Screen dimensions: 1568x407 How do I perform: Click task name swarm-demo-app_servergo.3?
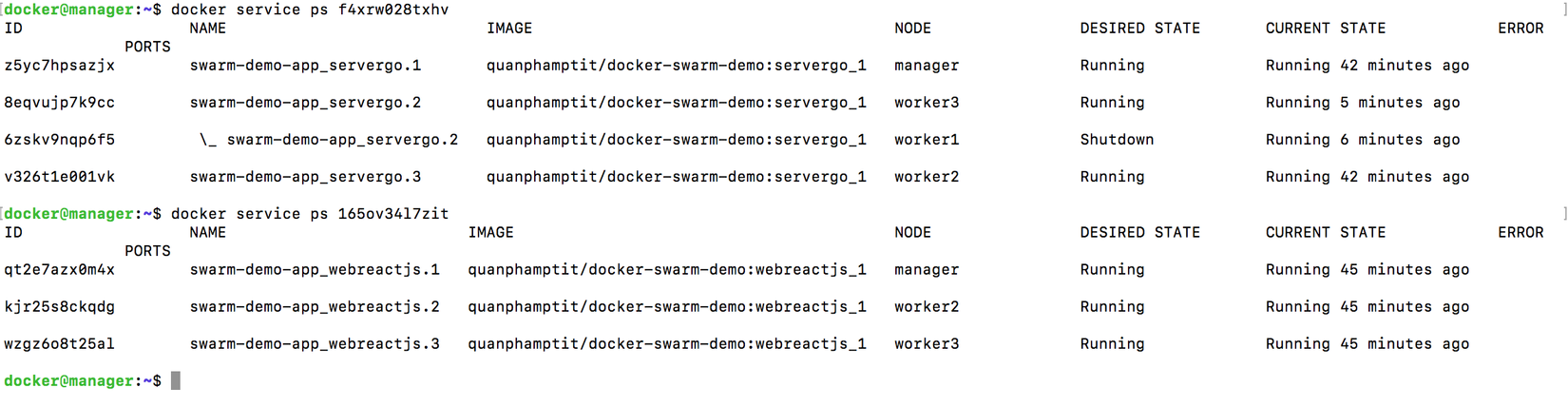(x=305, y=177)
